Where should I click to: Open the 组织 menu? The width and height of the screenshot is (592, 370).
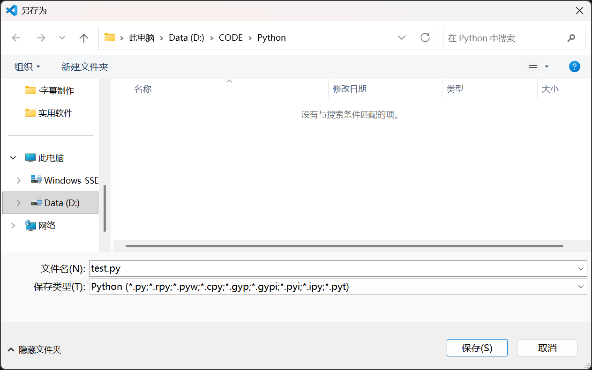[x=27, y=67]
